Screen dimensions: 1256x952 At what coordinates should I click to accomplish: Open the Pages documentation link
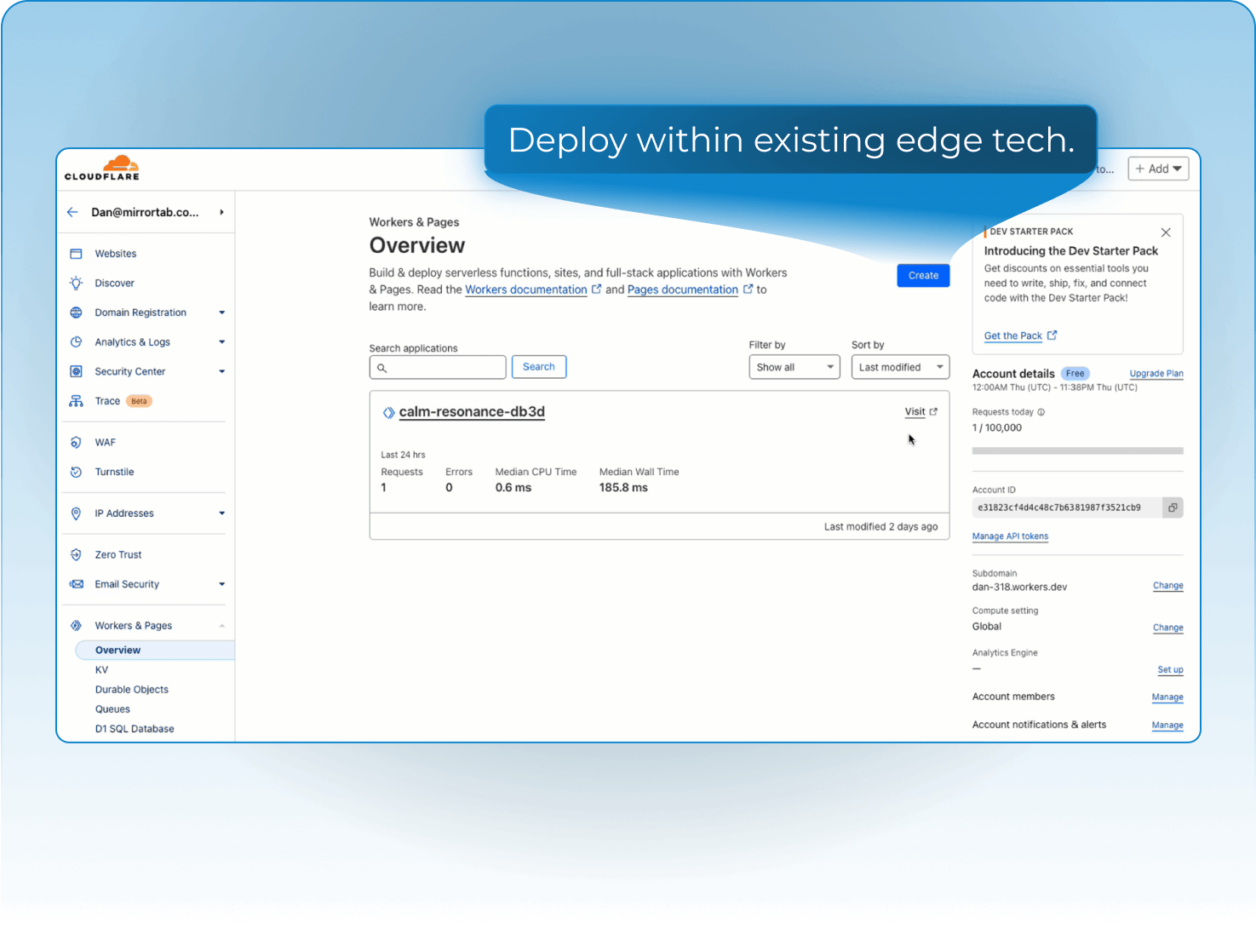pyautogui.click(x=683, y=290)
